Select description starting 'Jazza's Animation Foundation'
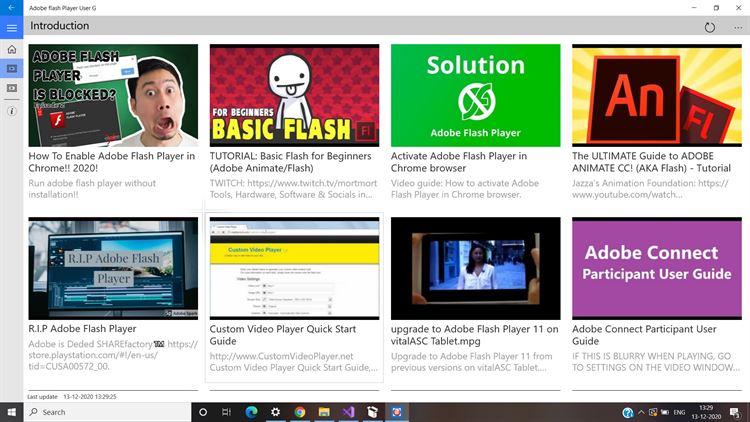This screenshot has width=750, height=422. pyautogui.click(x=650, y=189)
